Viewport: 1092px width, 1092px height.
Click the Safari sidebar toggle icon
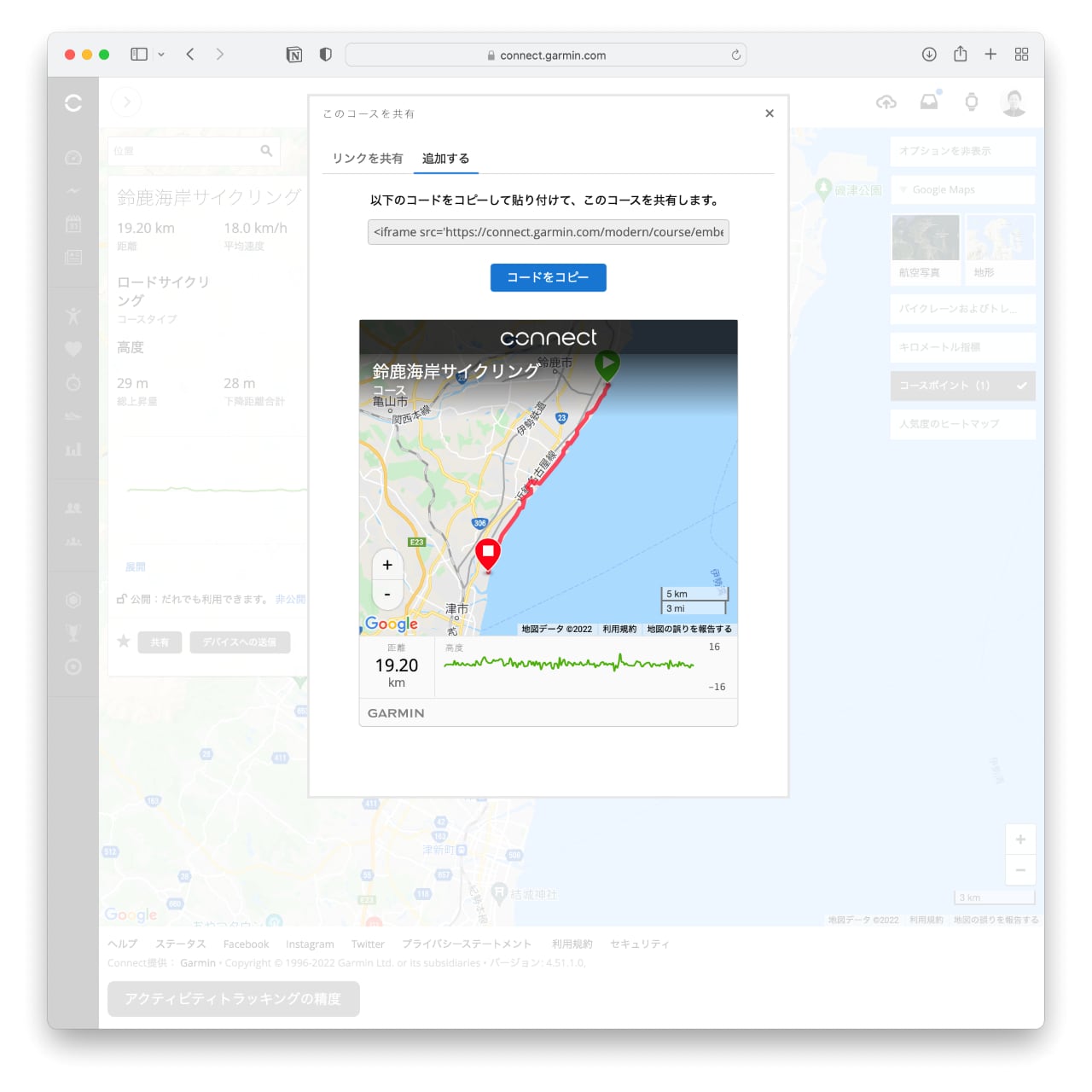(139, 55)
